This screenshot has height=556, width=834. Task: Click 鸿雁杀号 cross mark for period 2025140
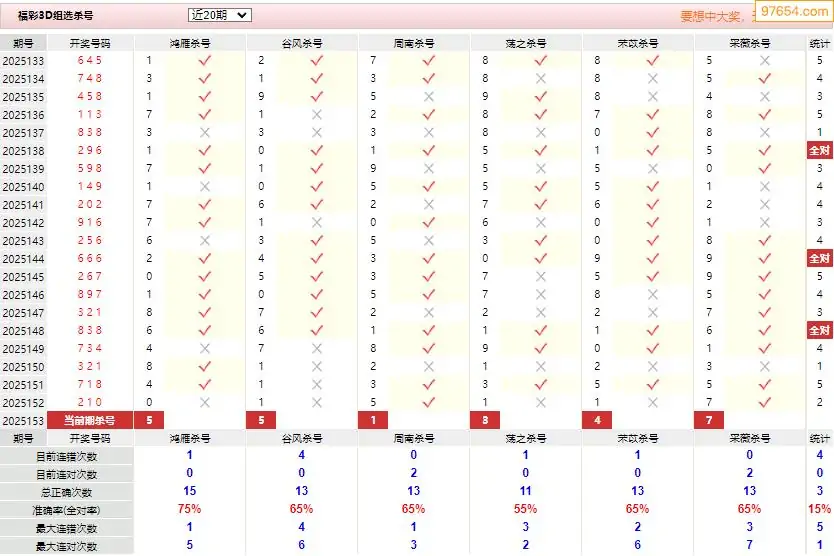tap(205, 187)
